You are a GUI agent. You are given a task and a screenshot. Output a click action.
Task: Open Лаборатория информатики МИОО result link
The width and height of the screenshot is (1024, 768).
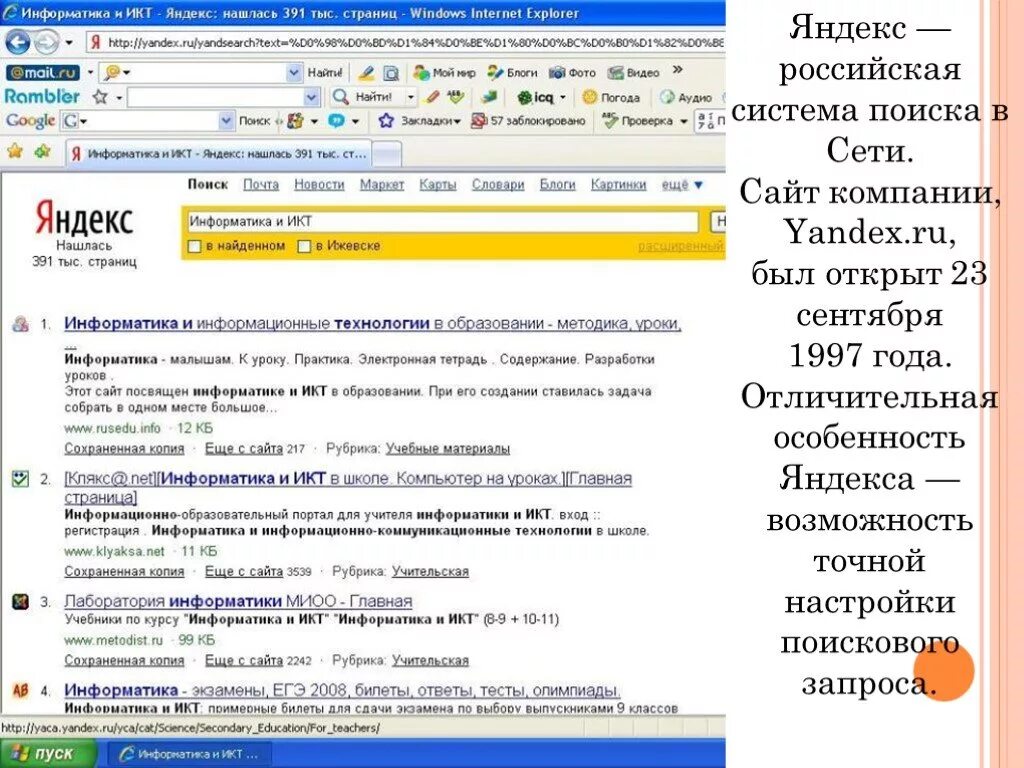click(238, 601)
